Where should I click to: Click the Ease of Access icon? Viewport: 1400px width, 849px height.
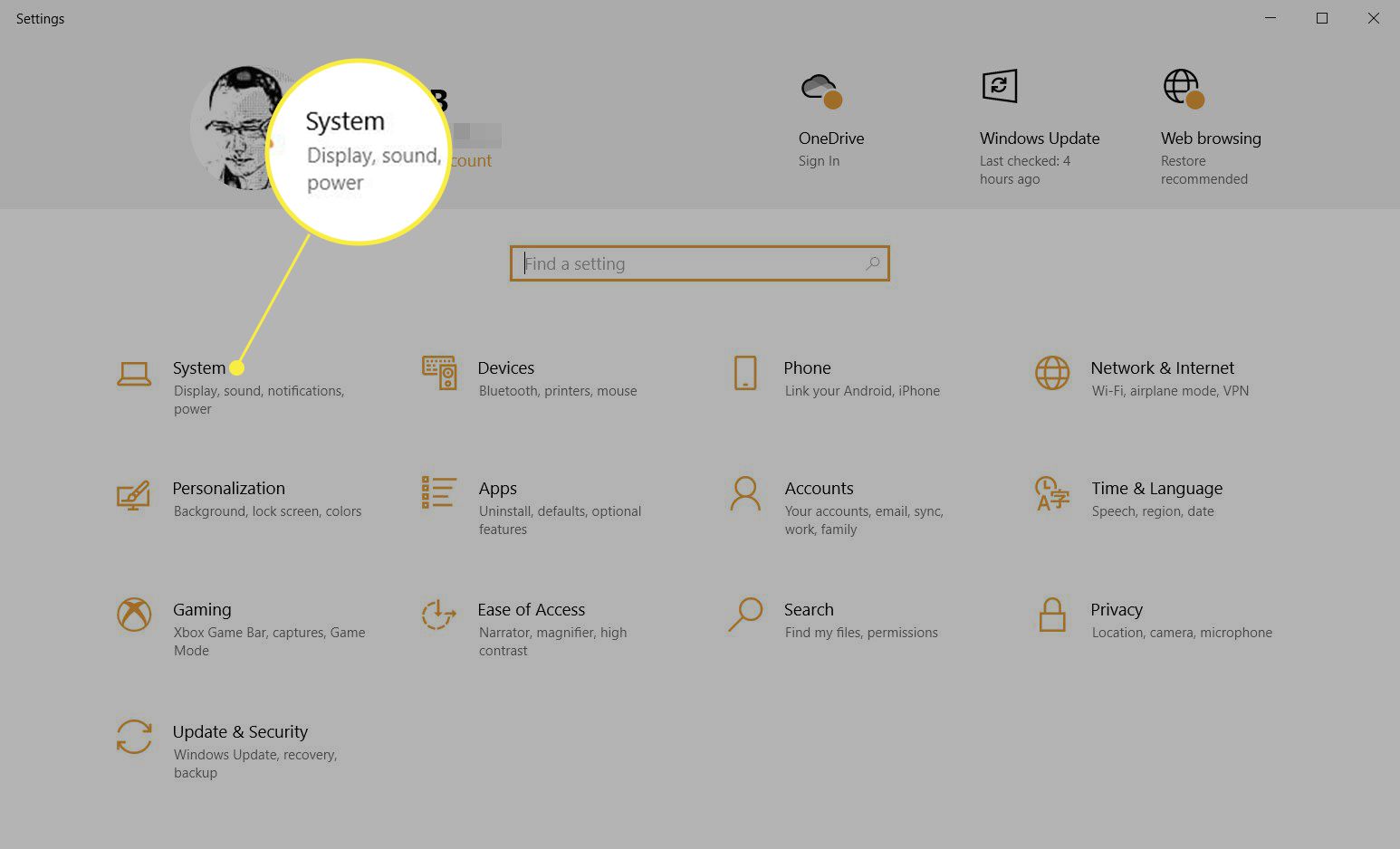click(x=438, y=615)
